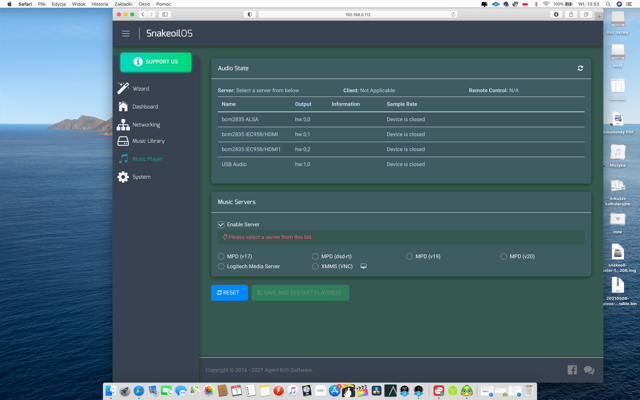Image resolution: width=640 pixels, height=400 pixels.
Task: Select the MPD (dsd-rt) radio button
Action: pyautogui.click(x=315, y=256)
